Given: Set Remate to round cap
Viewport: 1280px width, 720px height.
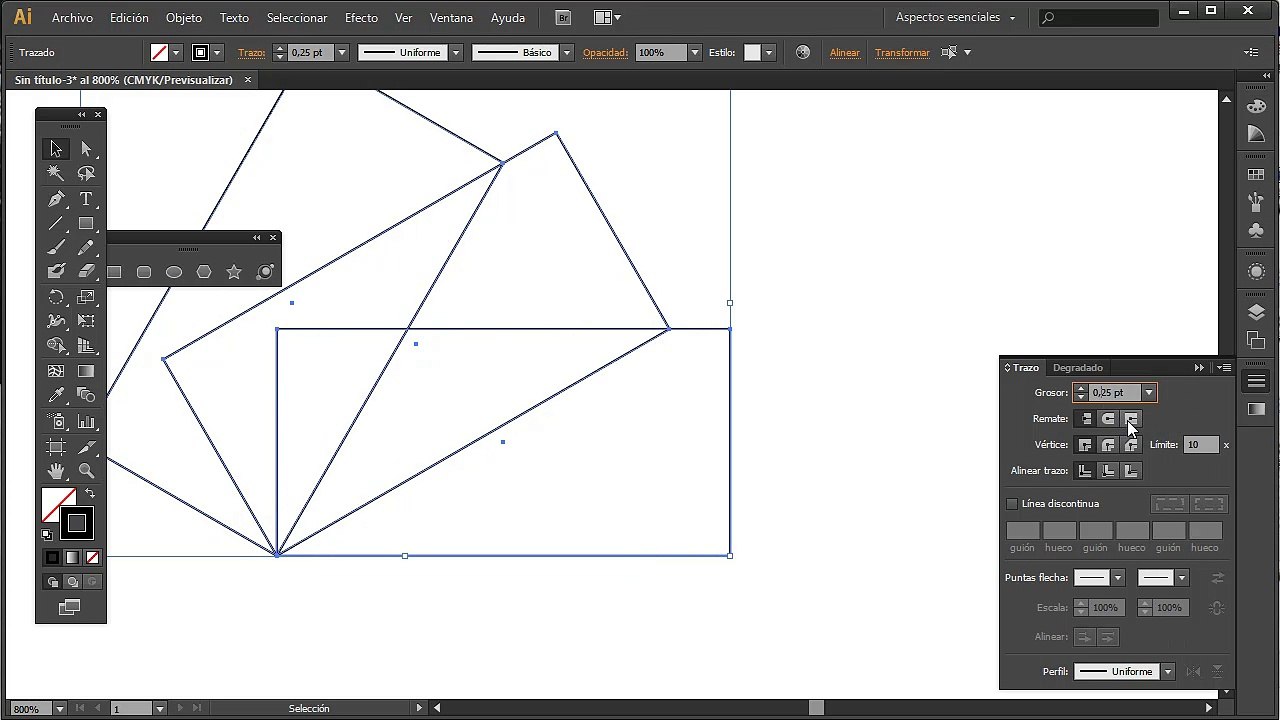Looking at the screenshot, I should pyautogui.click(x=1108, y=419).
